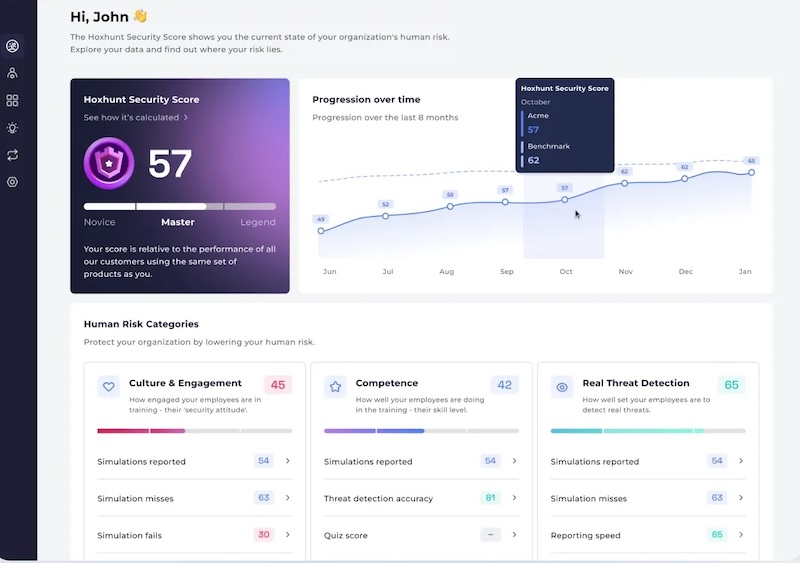Image resolution: width=800 pixels, height=563 pixels.
Task: Click the 'Progression over time' heading
Action: (366, 100)
